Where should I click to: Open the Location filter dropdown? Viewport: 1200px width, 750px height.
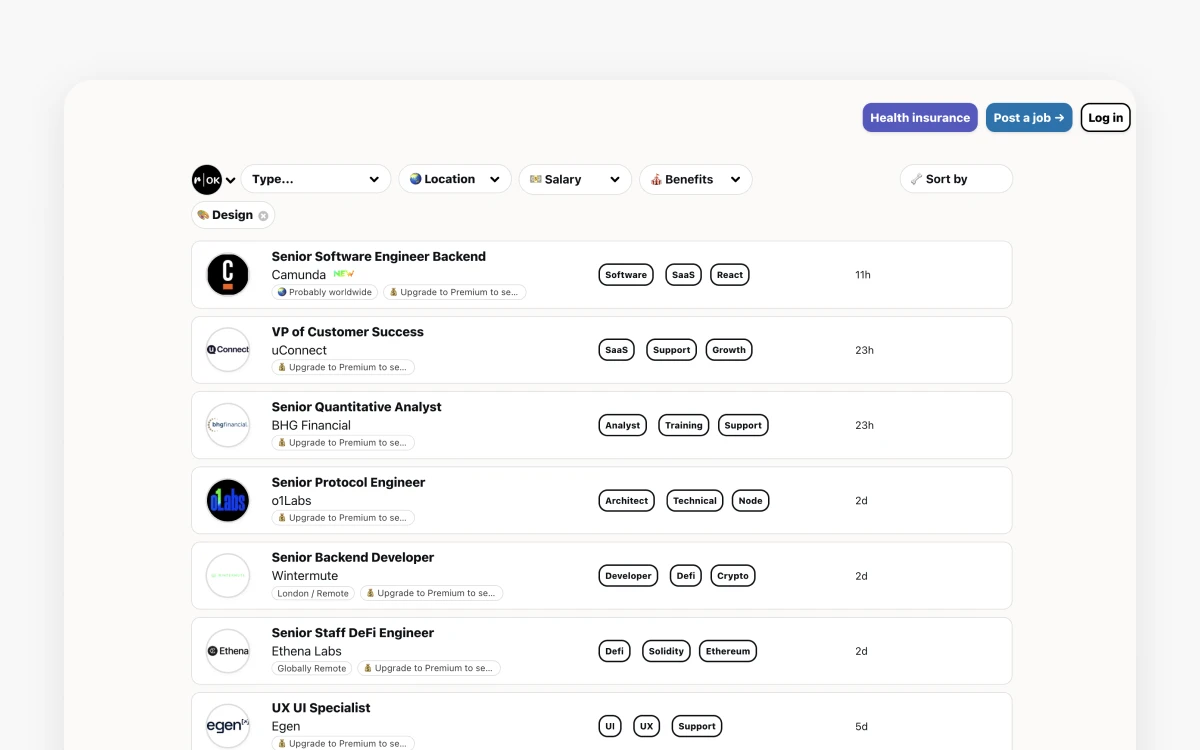point(455,179)
